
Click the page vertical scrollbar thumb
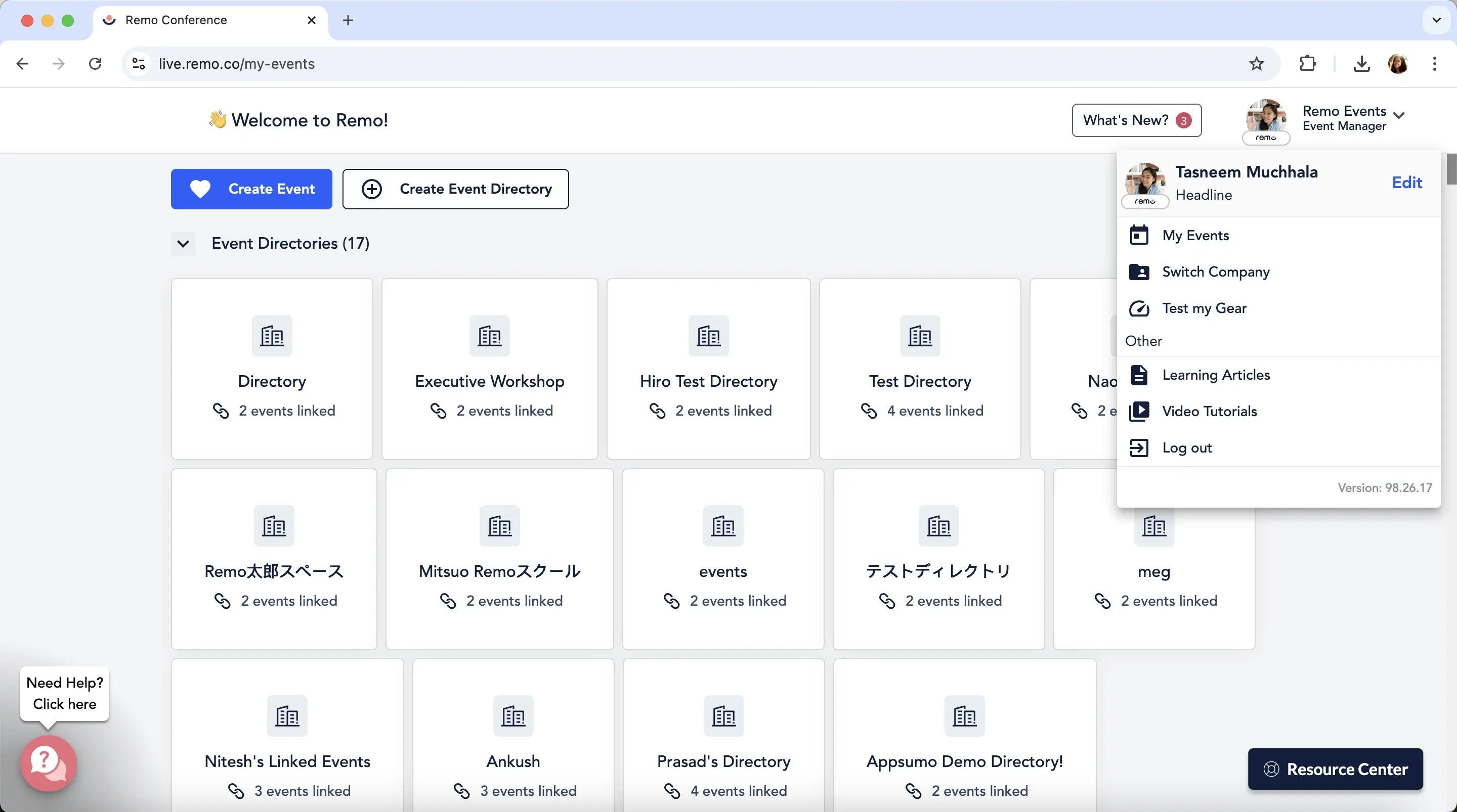pyautogui.click(x=1451, y=169)
